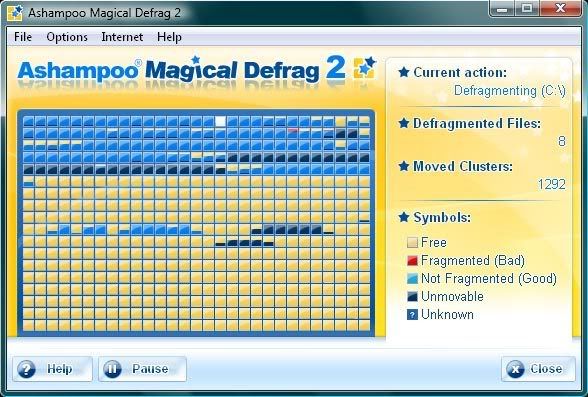Image resolution: width=588 pixels, height=397 pixels.
Task: Click the Fragmented (Bad) red swatch
Action: point(412,261)
